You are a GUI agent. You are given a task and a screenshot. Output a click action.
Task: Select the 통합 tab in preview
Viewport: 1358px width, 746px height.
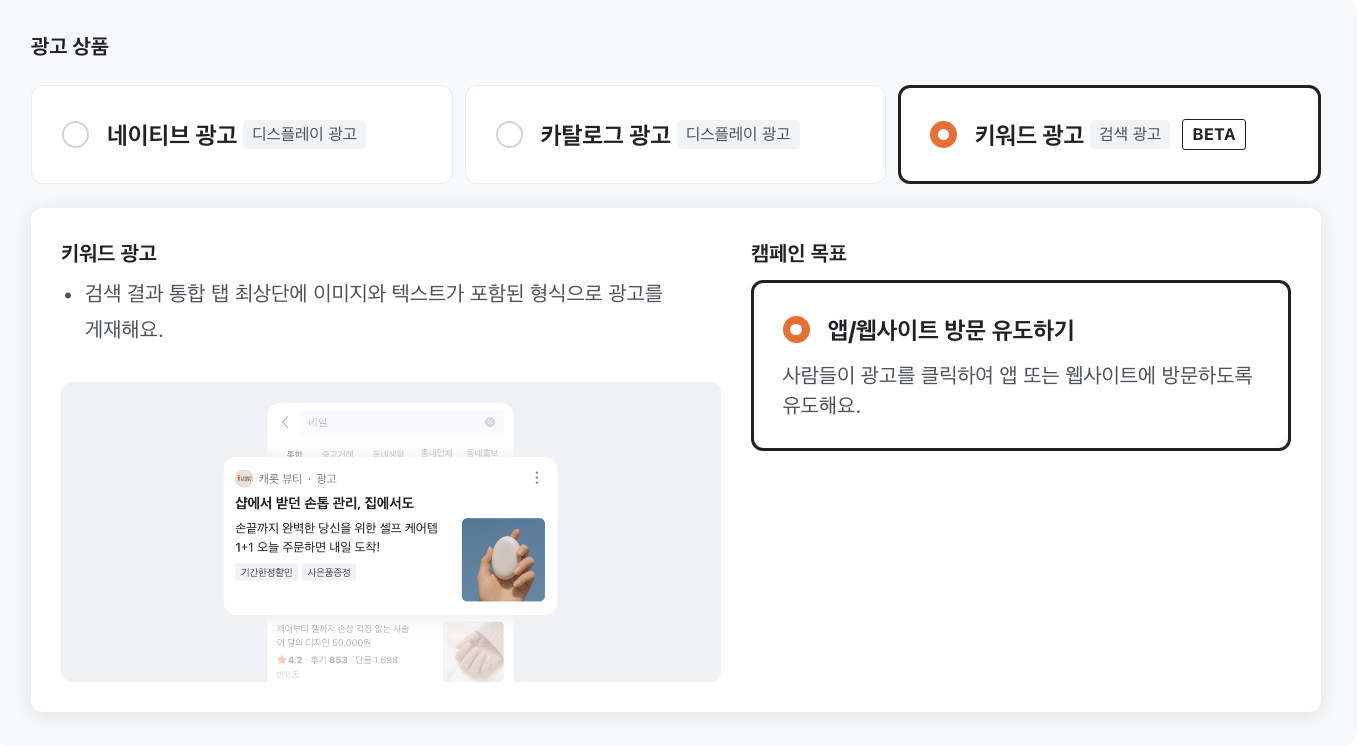click(294, 453)
